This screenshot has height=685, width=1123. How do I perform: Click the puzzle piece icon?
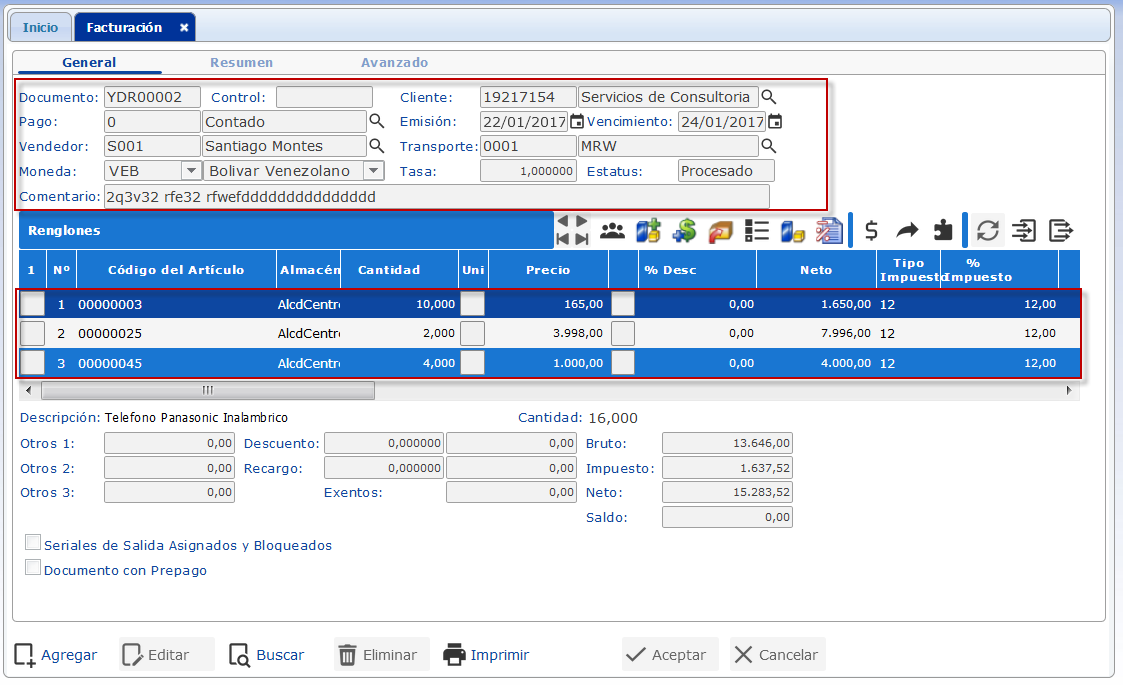click(x=942, y=231)
